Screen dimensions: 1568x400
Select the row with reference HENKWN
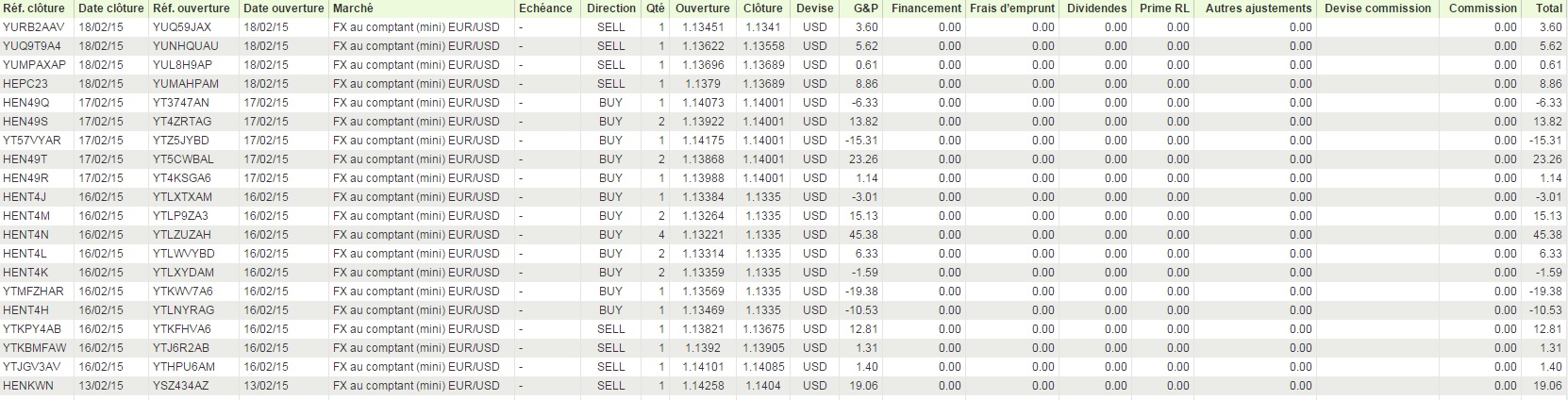(28, 386)
